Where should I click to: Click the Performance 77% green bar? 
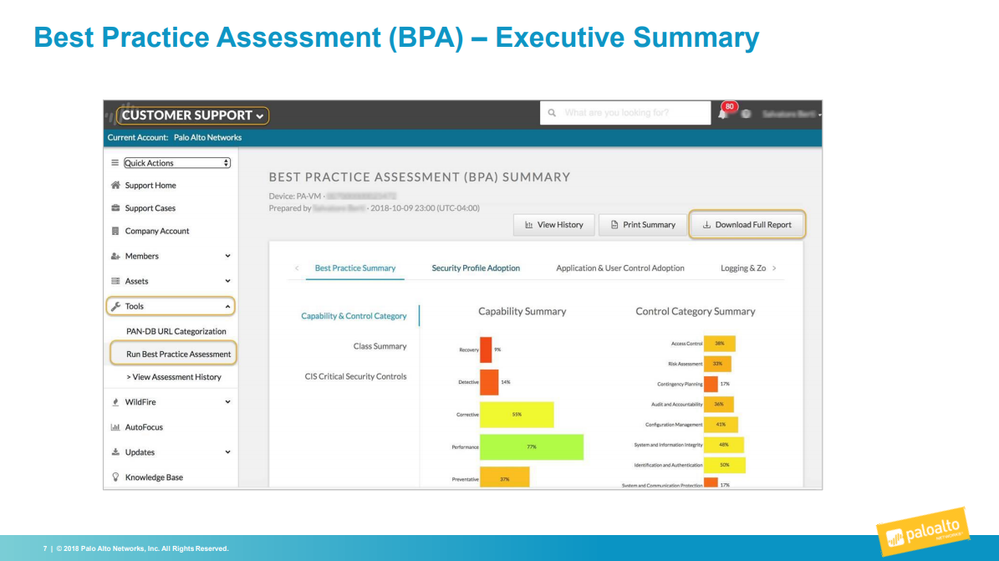coord(531,447)
